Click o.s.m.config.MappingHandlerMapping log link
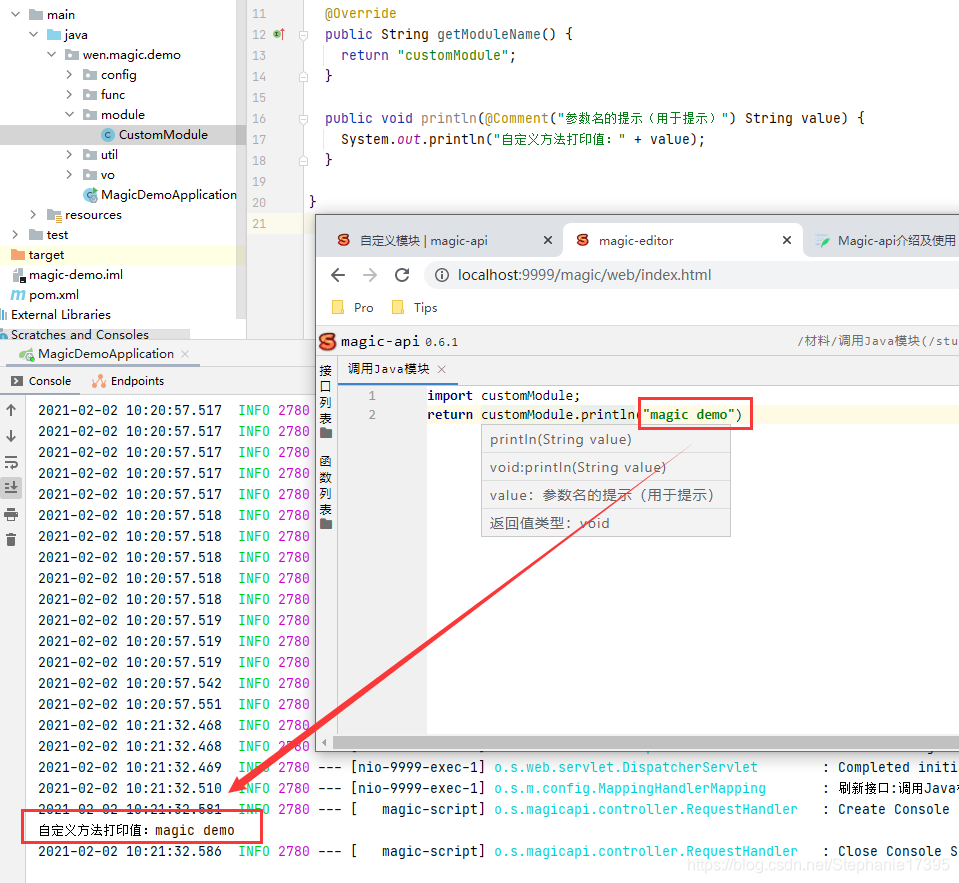The width and height of the screenshot is (959, 883). tap(630, 788)
